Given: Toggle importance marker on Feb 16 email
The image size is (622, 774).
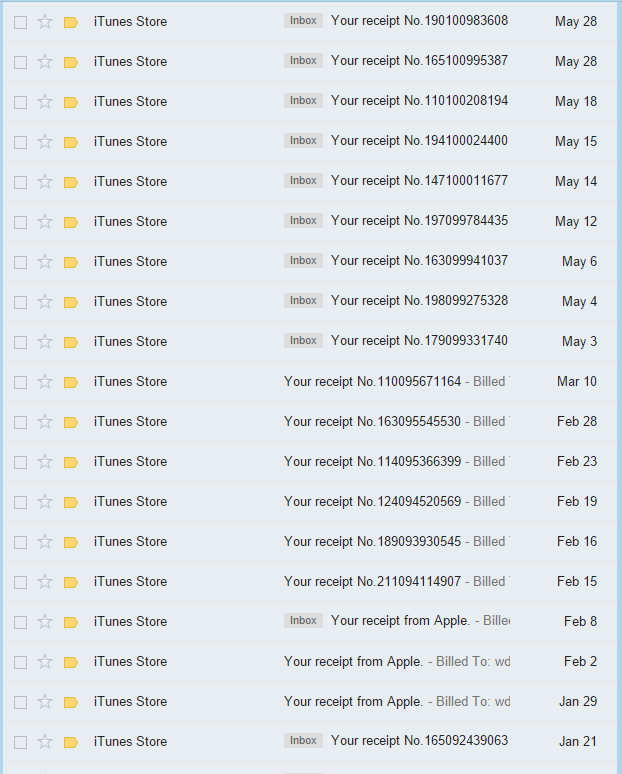Looking at the screenshot, I should [71, 542].
